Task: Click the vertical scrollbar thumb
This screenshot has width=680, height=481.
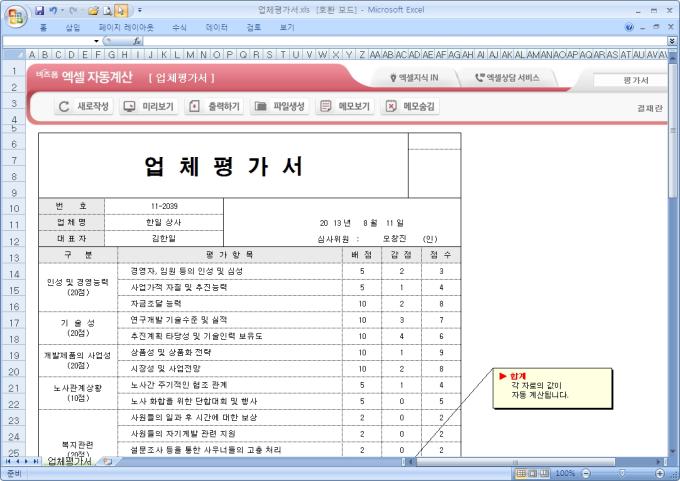Action: 672,130
